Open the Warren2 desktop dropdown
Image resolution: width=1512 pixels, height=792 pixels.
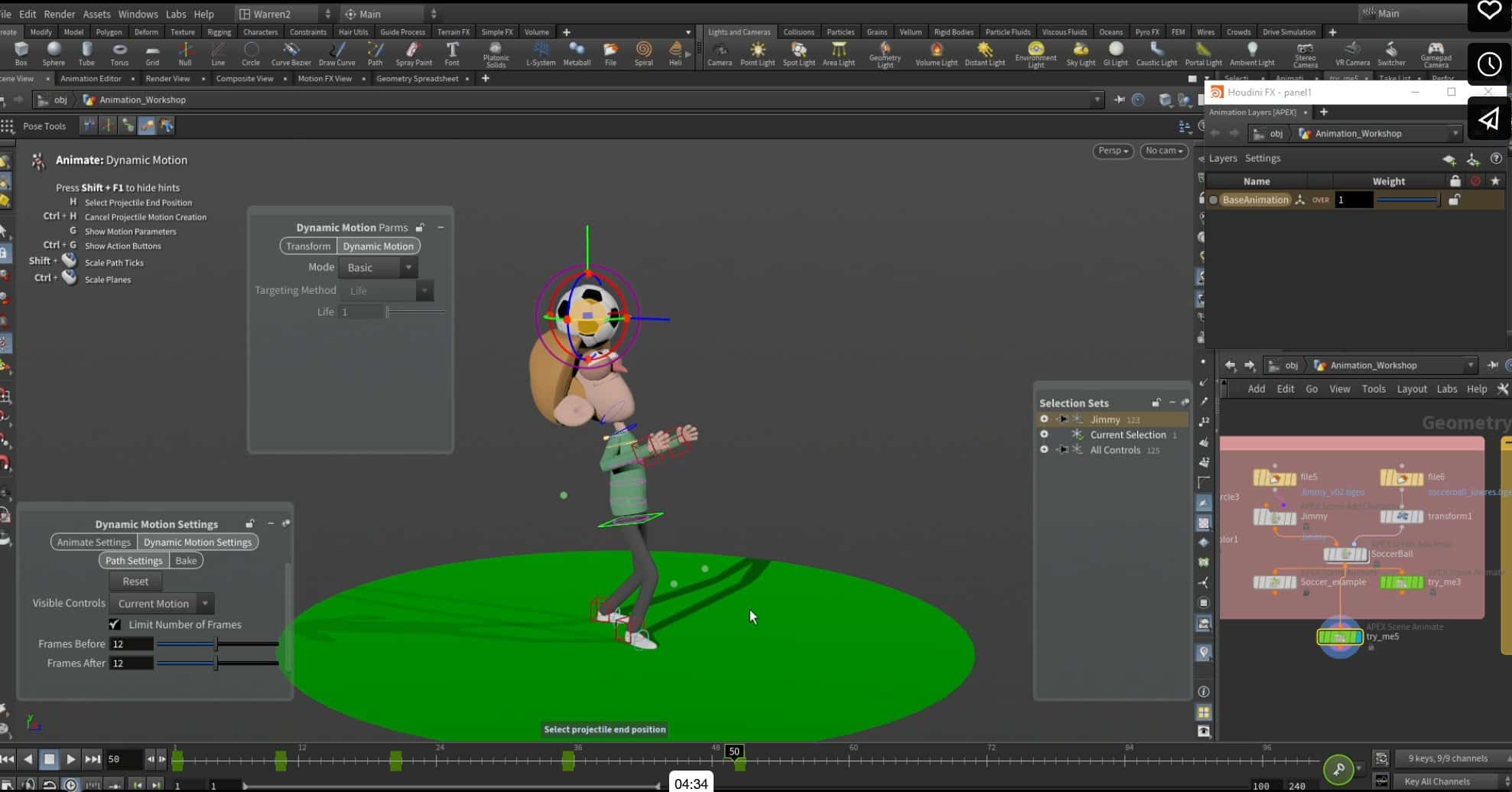tap(285, 14)
